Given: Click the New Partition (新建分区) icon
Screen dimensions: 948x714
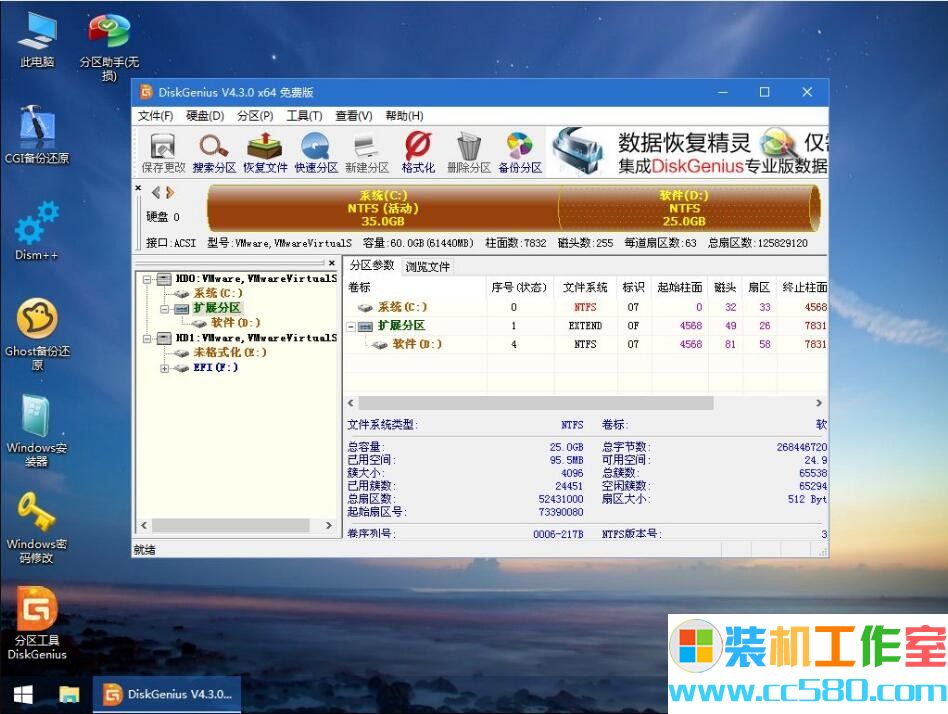Looking at the screenshot, I should pos(366,153).
